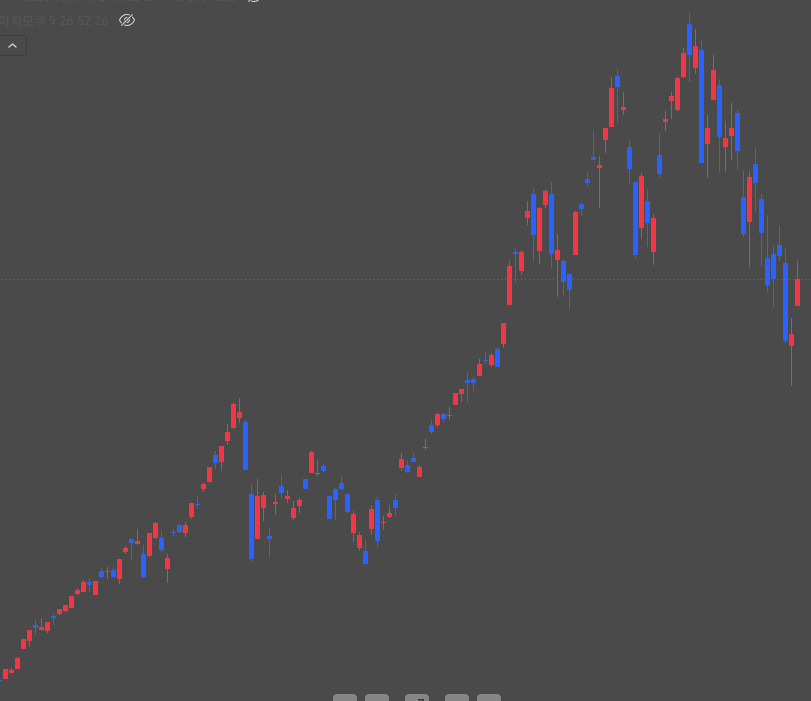Click the parameter values 9 26 52 26
Screen dimensions: 811x701
click(x=79, y=21)
